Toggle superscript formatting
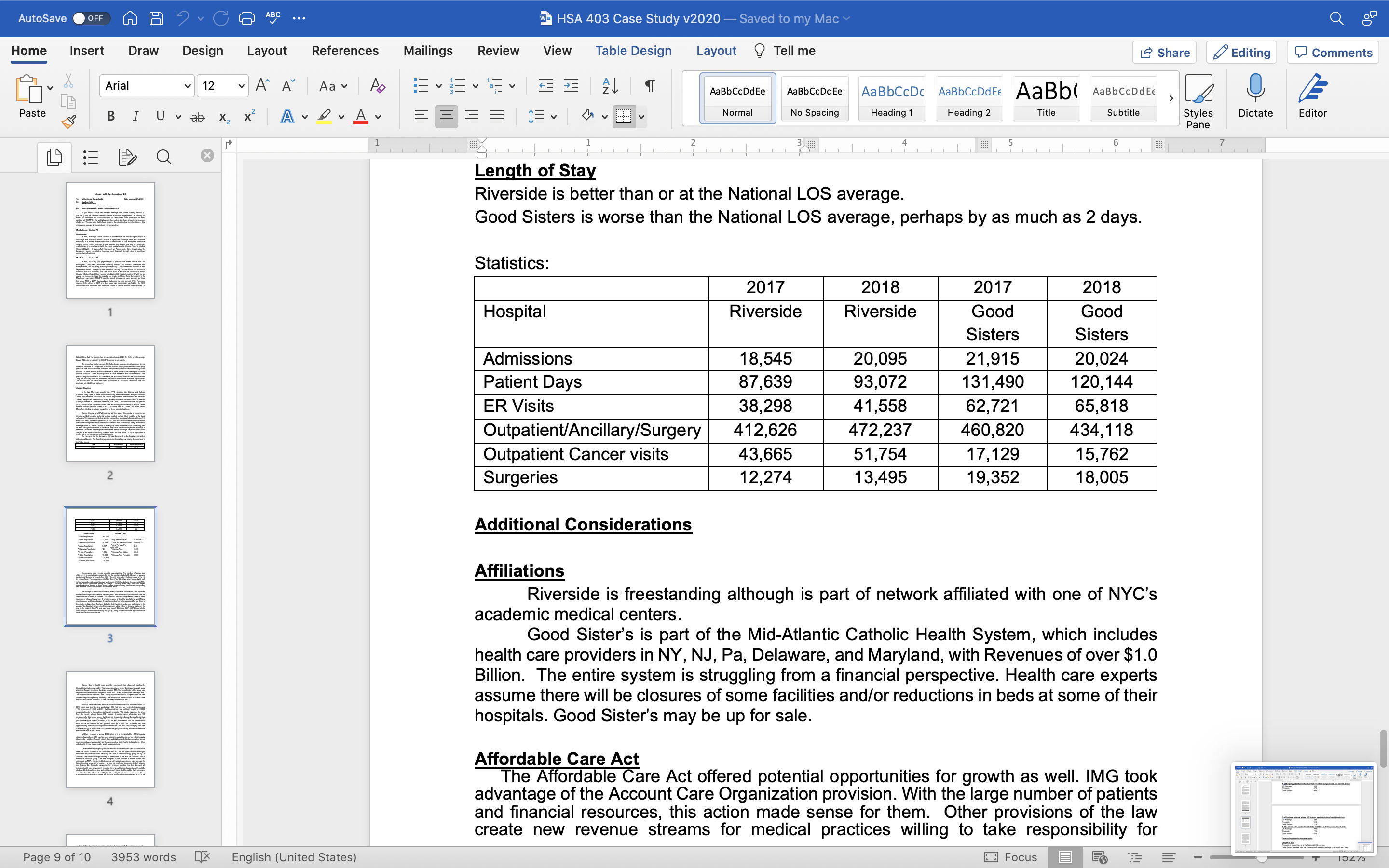 (249, 116)
